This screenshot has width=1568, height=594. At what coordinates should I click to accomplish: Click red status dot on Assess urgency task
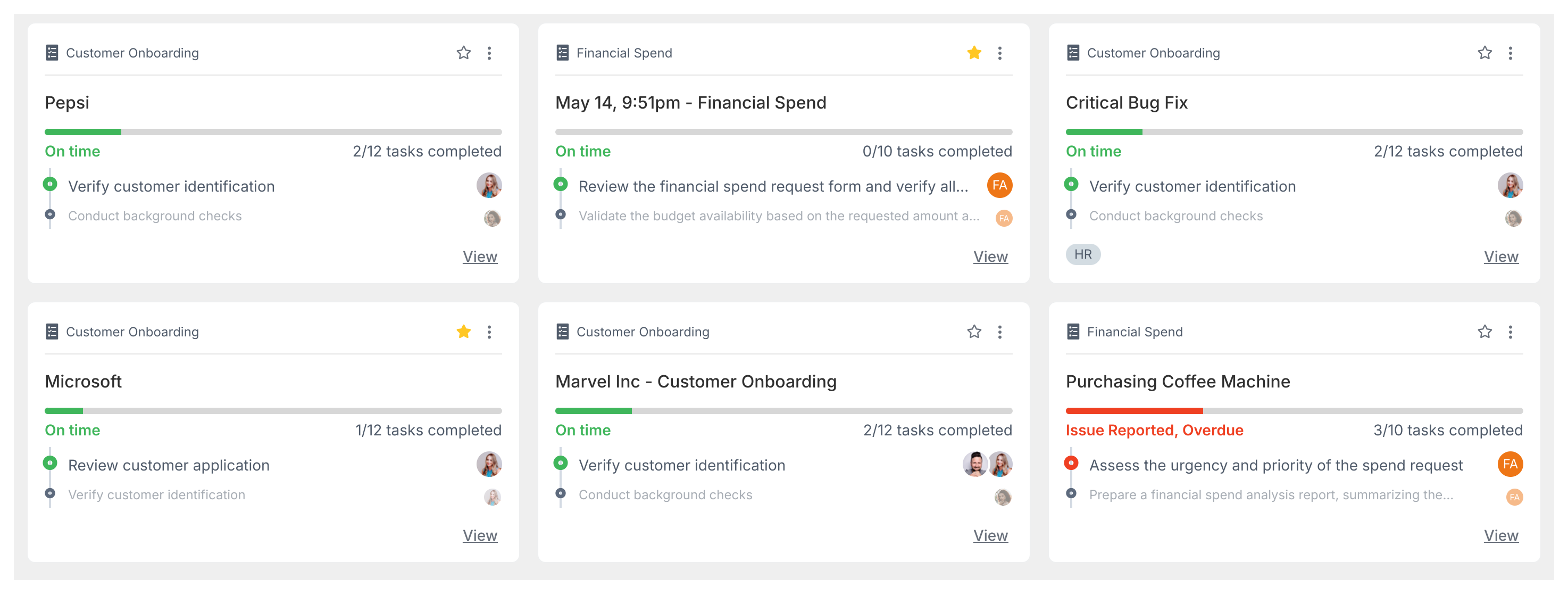tap(1071, 463)
